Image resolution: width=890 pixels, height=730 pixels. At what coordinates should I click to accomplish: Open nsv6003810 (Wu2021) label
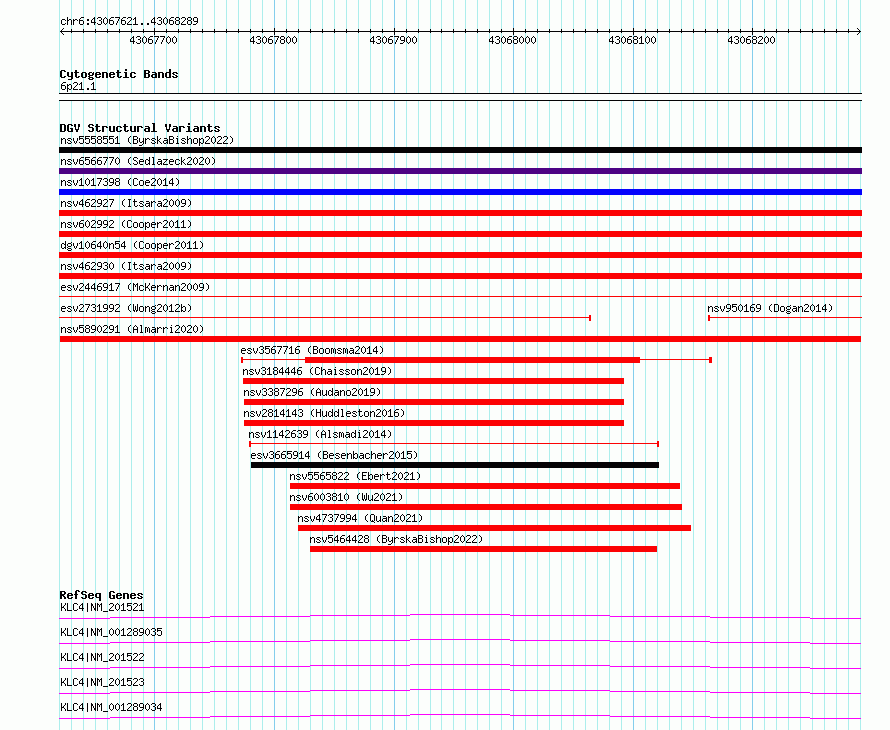point(346,497)
